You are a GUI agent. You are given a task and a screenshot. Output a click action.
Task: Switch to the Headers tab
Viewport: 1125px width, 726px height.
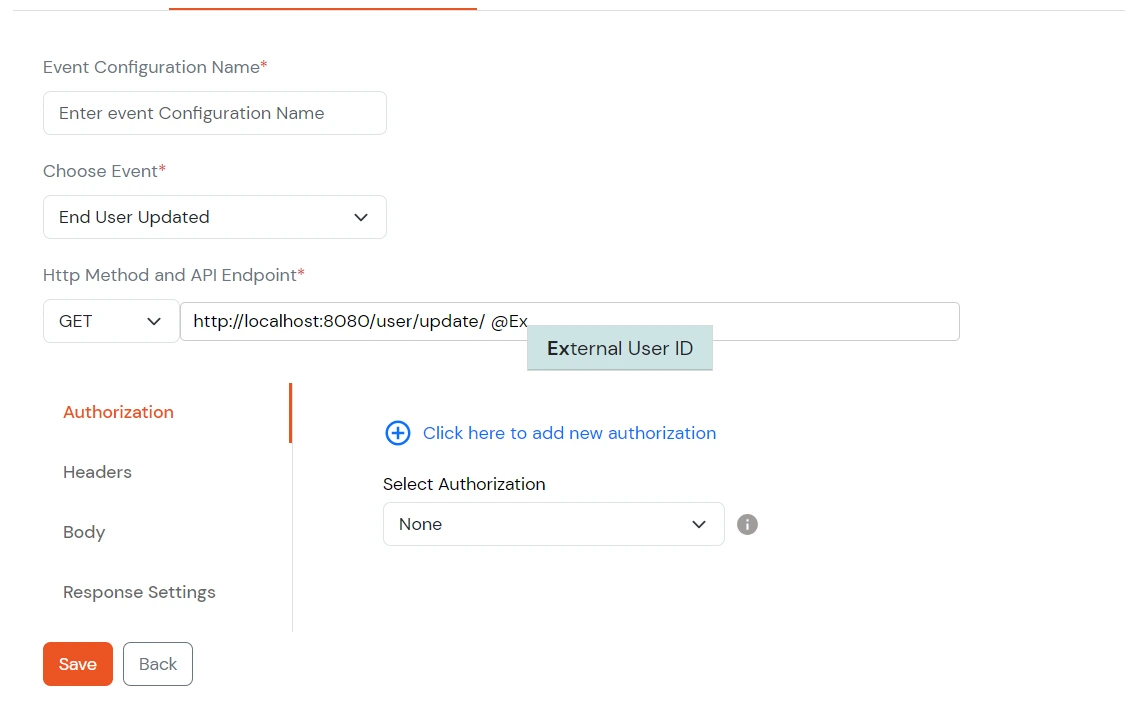click(97, 472)
